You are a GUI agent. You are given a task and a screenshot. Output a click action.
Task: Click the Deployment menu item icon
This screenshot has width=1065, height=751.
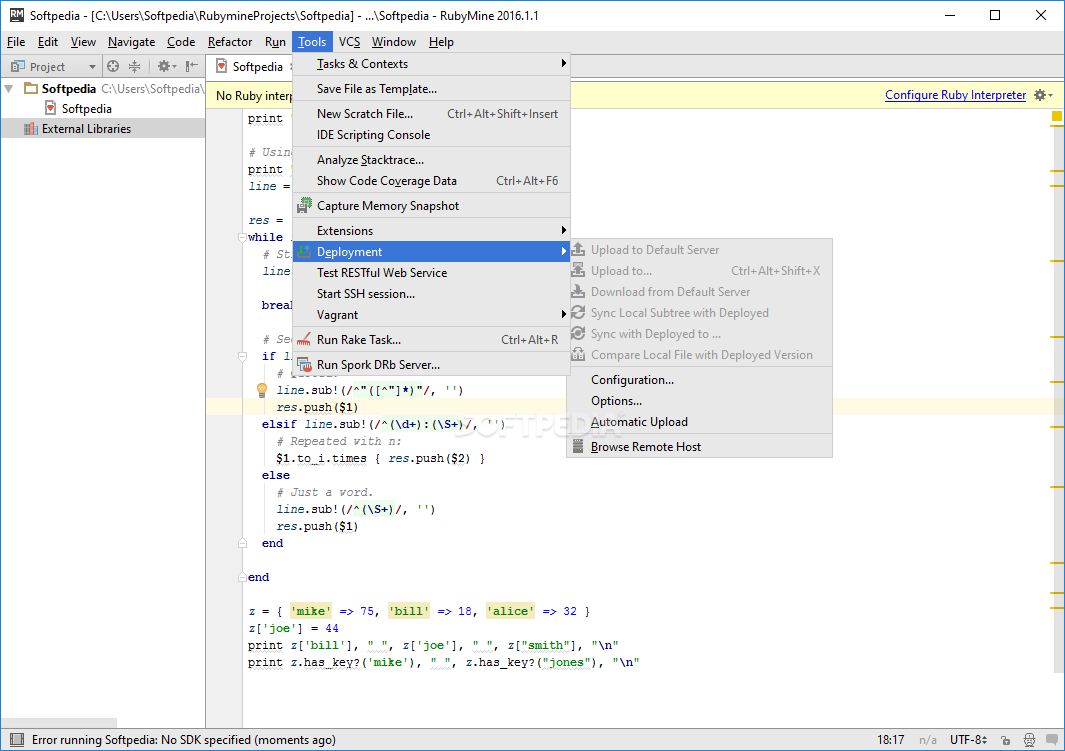pyautogui.click(x=304, y=252)
